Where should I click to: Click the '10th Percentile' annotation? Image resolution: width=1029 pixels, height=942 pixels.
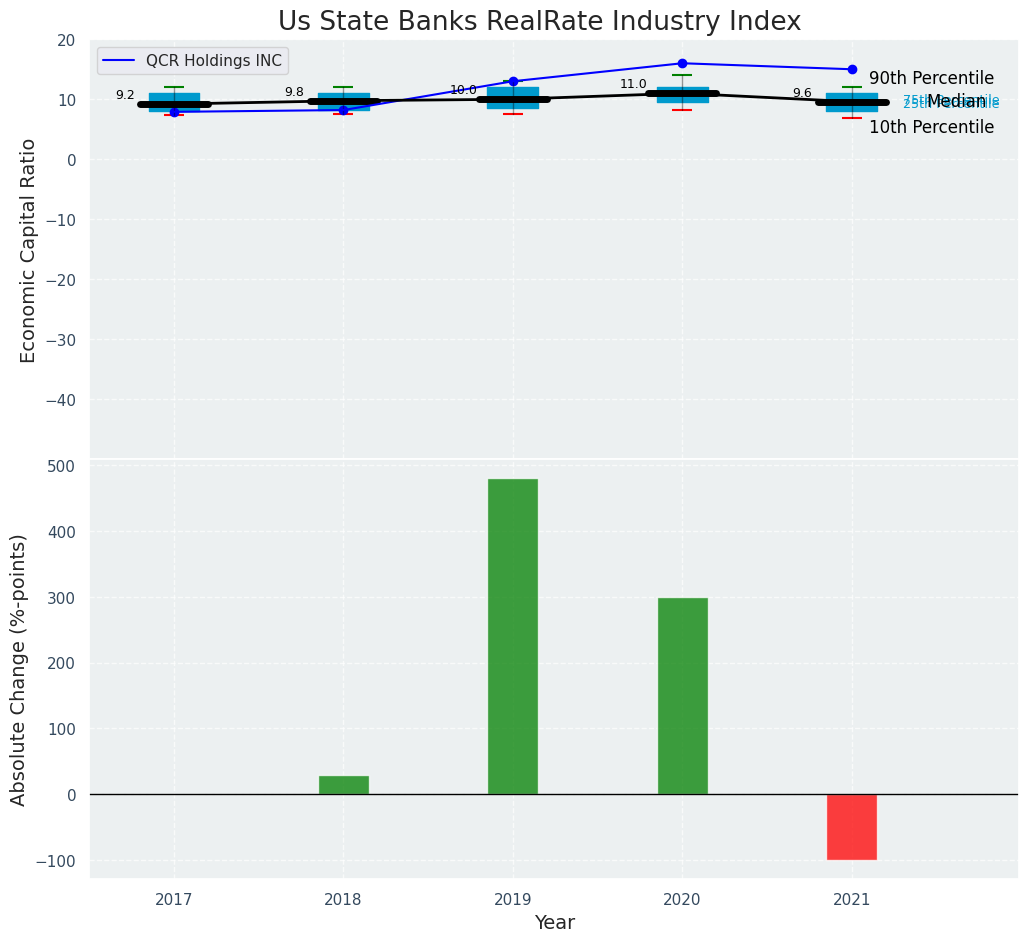tap(931, 127)
